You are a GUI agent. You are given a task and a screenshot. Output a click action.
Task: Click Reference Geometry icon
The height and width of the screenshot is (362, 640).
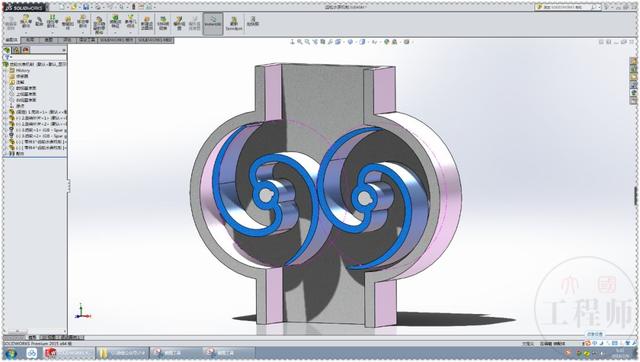pyautogui.click(x=131, y=22)
